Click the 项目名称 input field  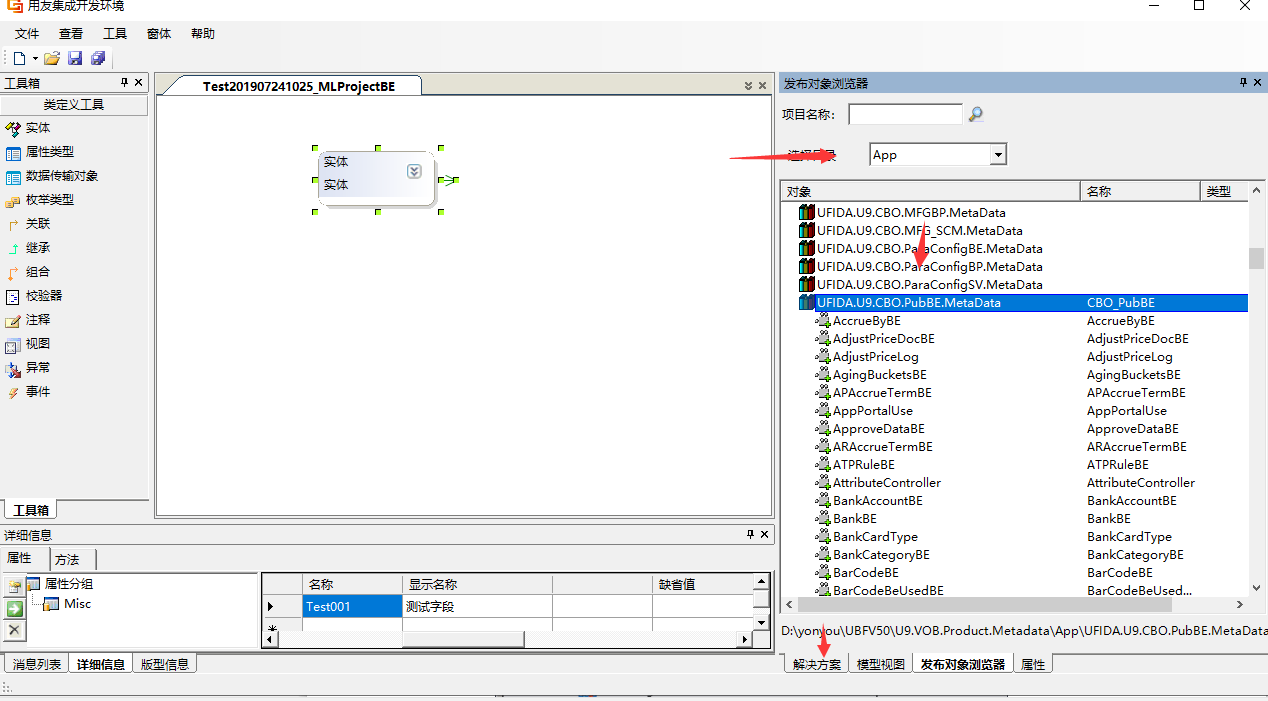pyautogui.click(x=905, y=114)
